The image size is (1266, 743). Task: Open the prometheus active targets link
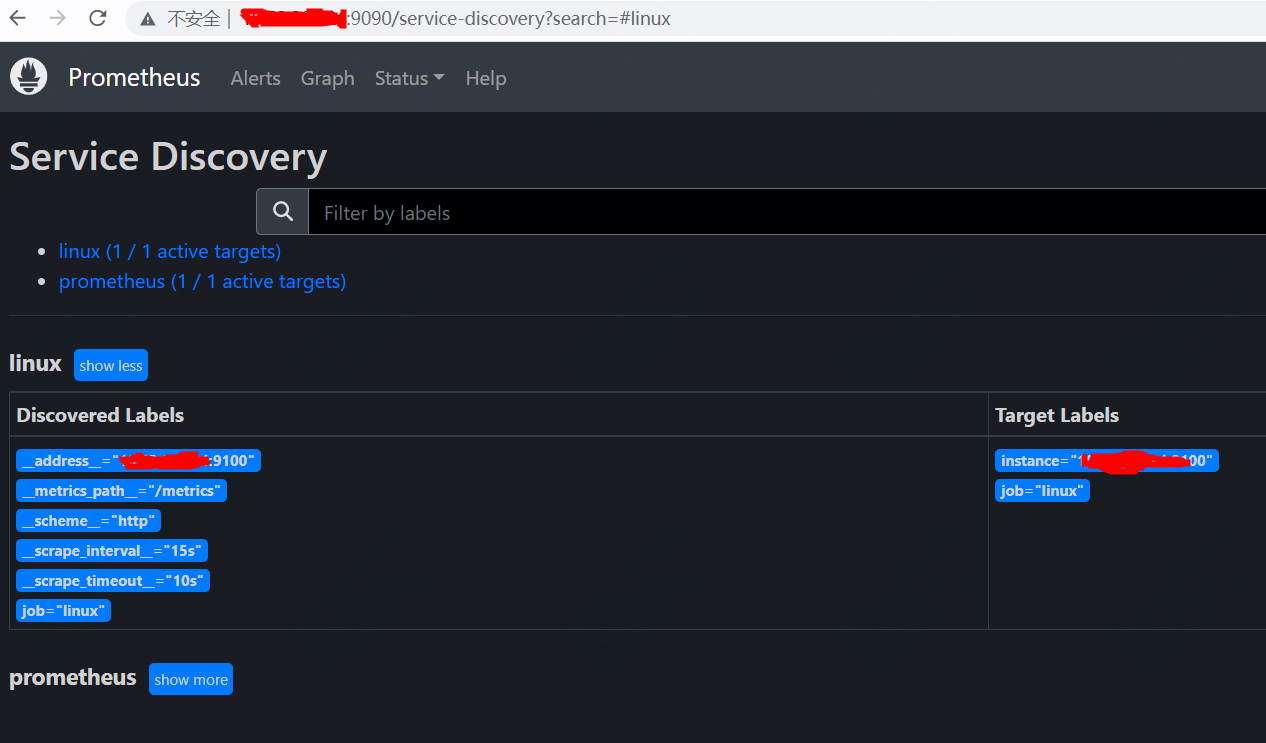tap(202, 281)
